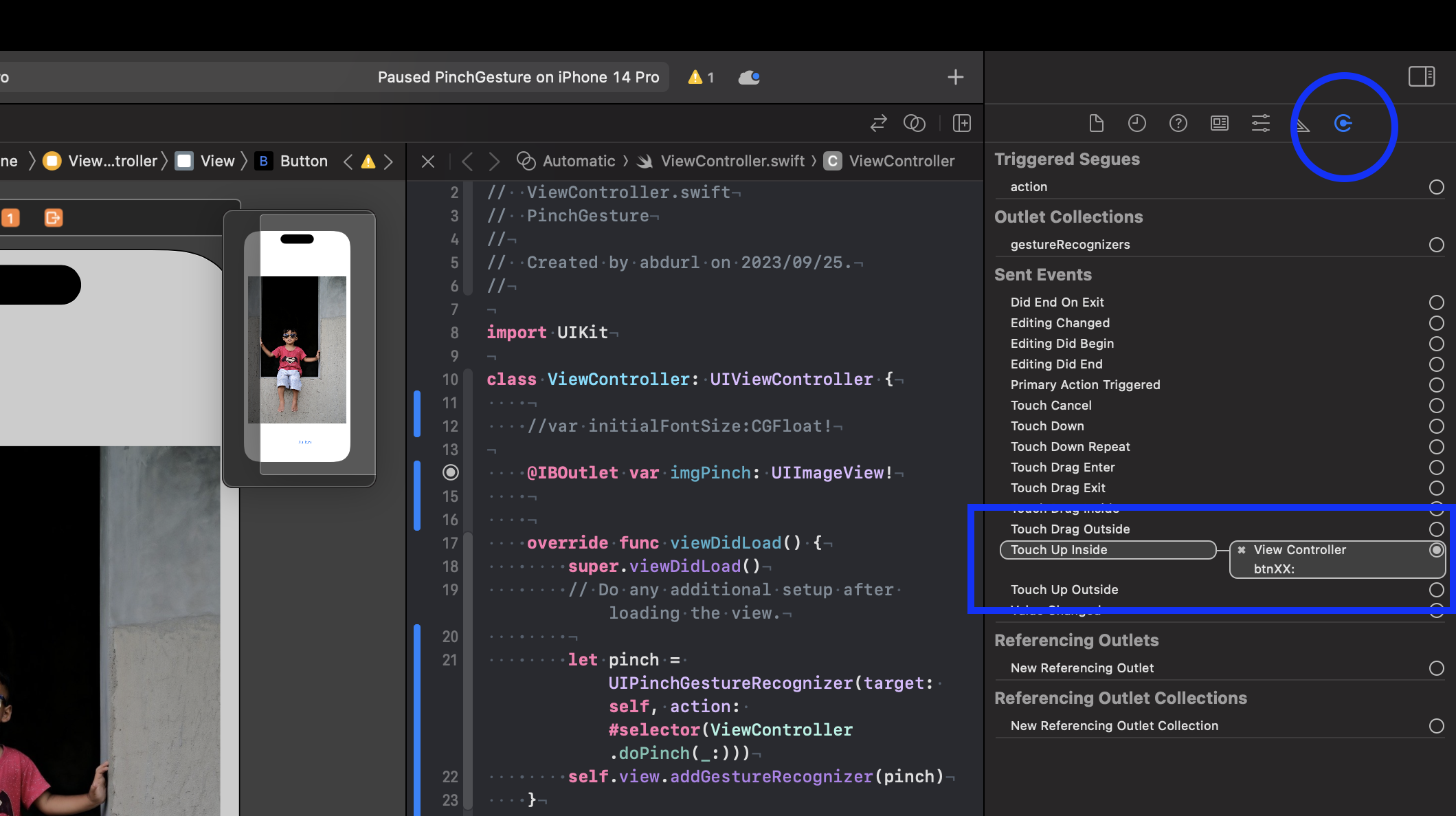Screen dimensions: 1456x816
Task: Click the add editor split icon
Action: point(962,123)
